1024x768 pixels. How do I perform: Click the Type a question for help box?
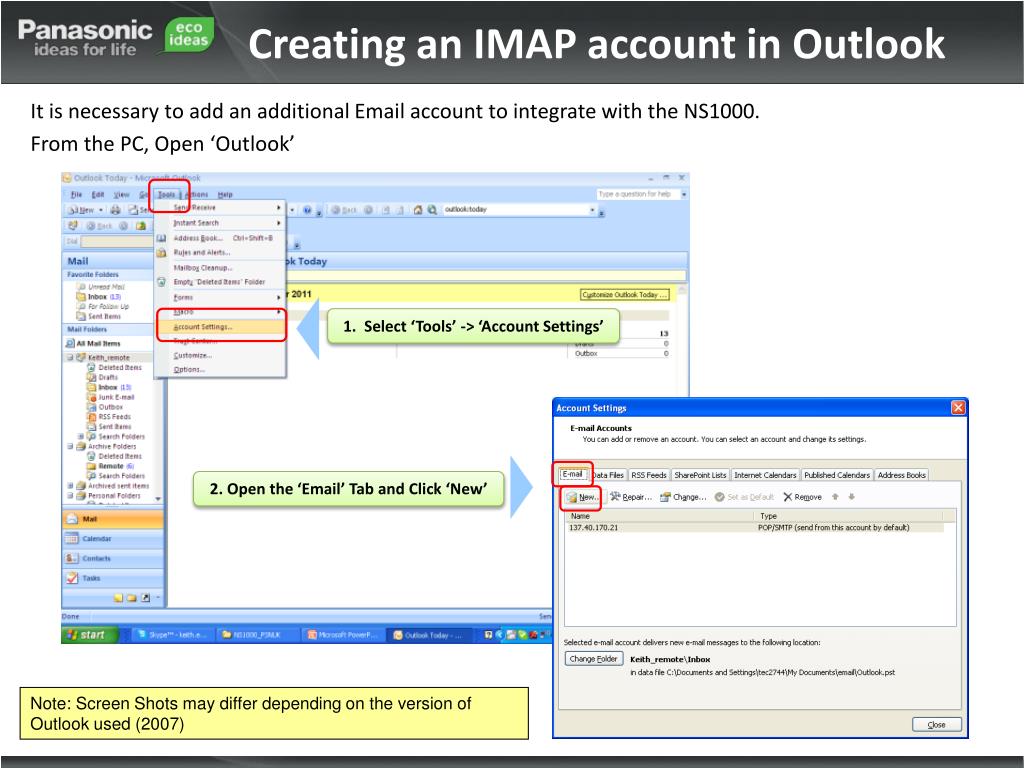(x=639, y=194)
